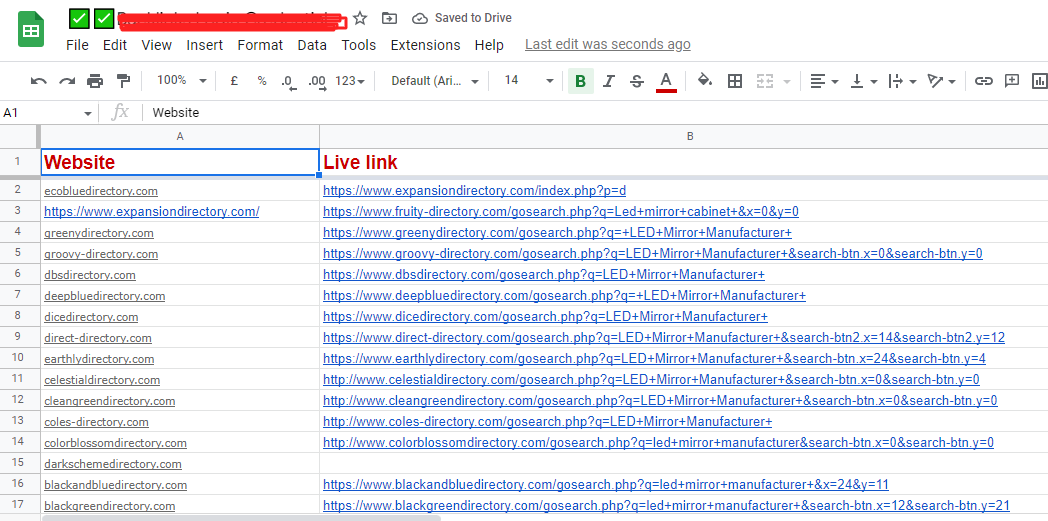Open the Data menu
The height and width of the screenshot is (521, 1048).
312,45
